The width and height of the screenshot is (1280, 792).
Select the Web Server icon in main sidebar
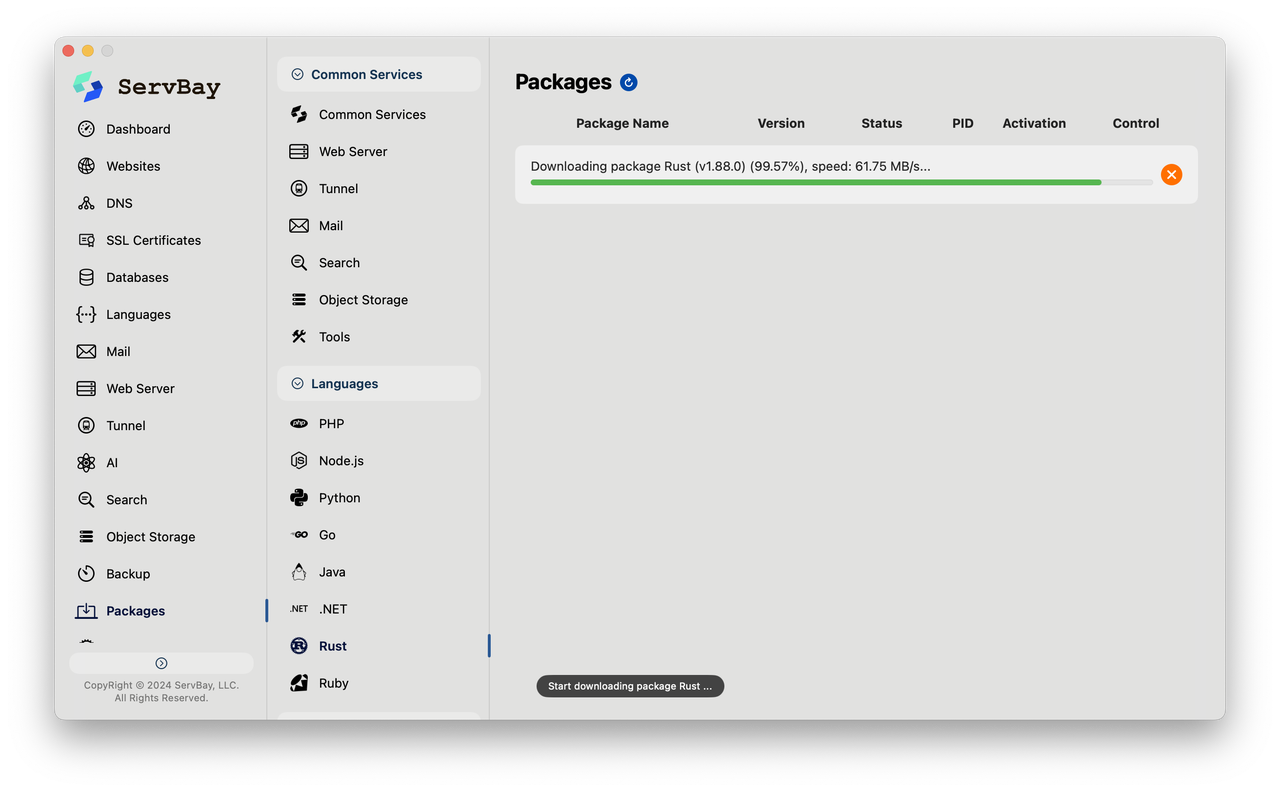pyautogui.click(x=86, y=388)
